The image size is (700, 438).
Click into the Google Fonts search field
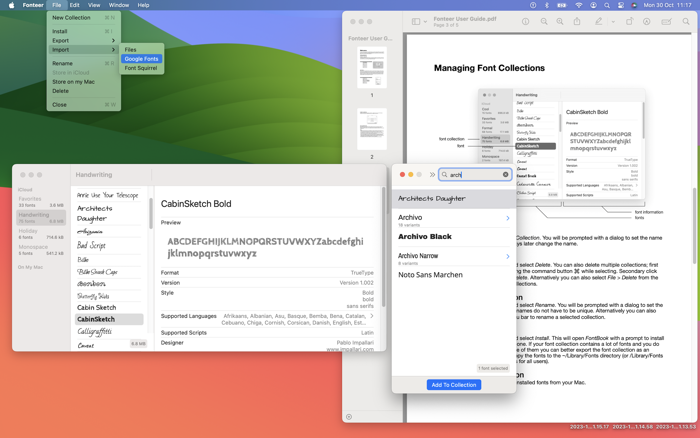pyautogui.click(x=475, y=175)
